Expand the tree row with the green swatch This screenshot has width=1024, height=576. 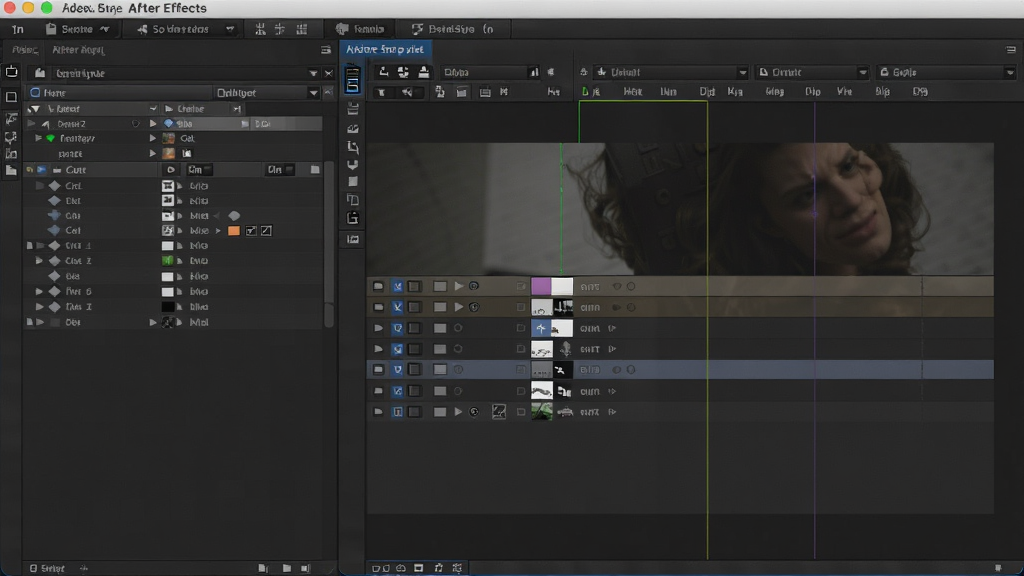coord(39,261)
